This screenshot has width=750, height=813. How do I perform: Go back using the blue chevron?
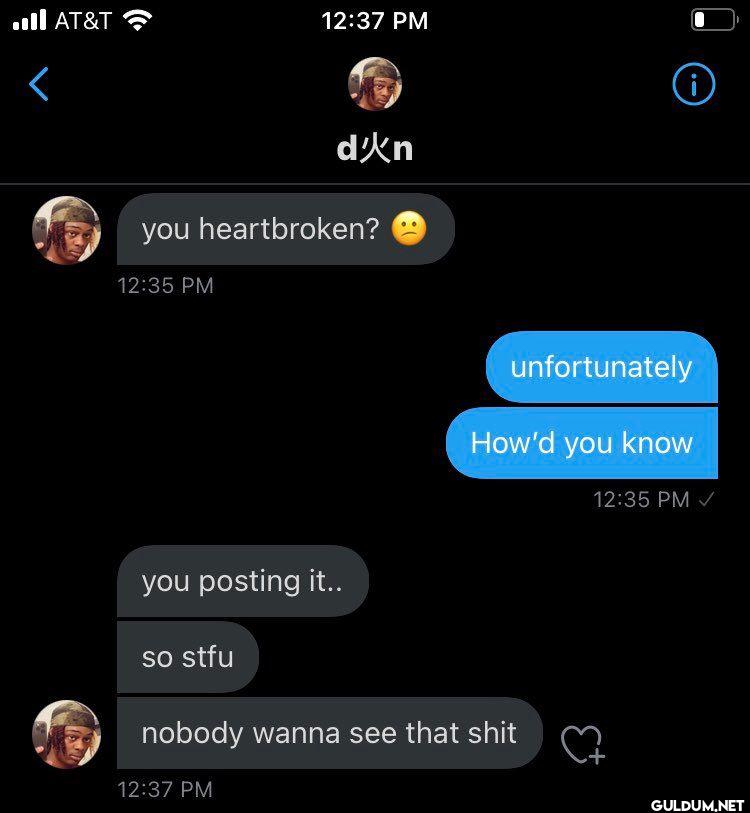coord(39,84)
